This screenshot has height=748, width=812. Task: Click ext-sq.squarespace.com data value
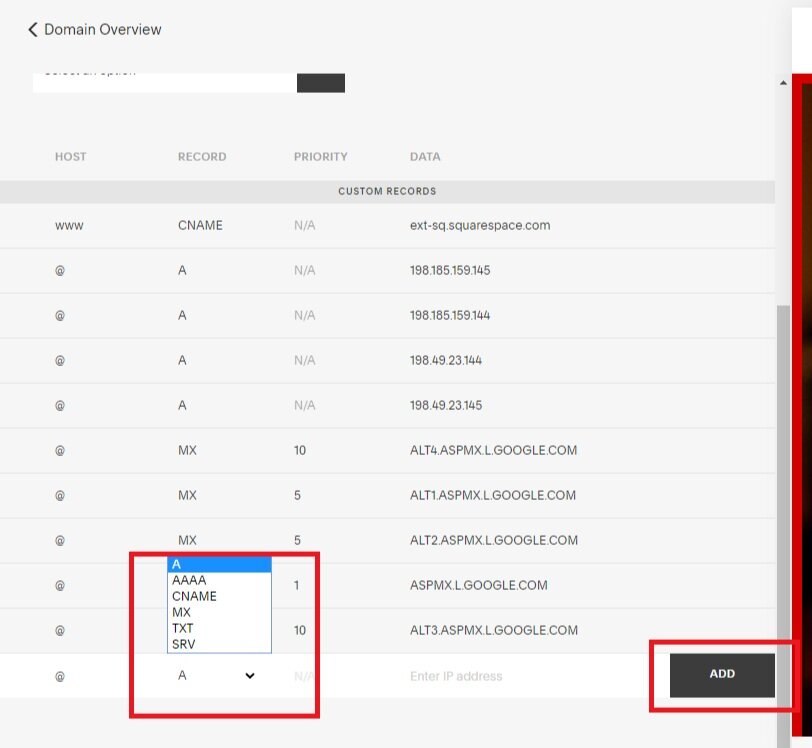480,225
